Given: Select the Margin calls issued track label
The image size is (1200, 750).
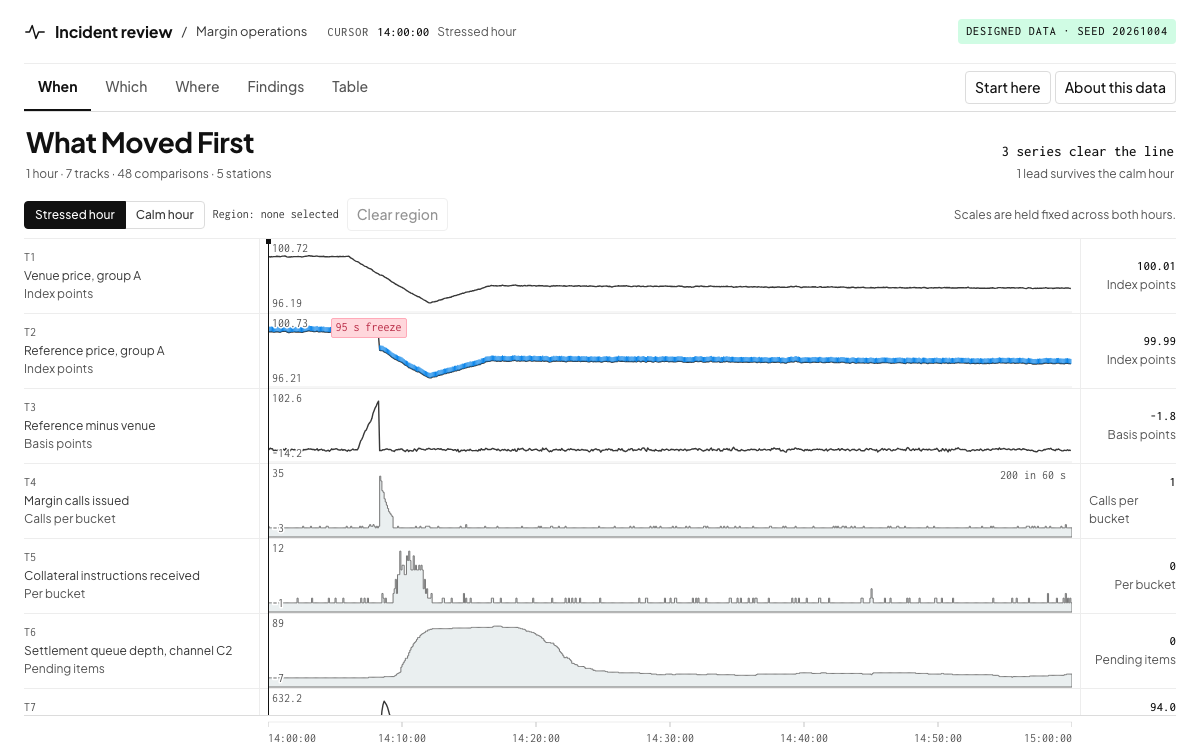Looking at the screenshot, I should tap(76, 500).
